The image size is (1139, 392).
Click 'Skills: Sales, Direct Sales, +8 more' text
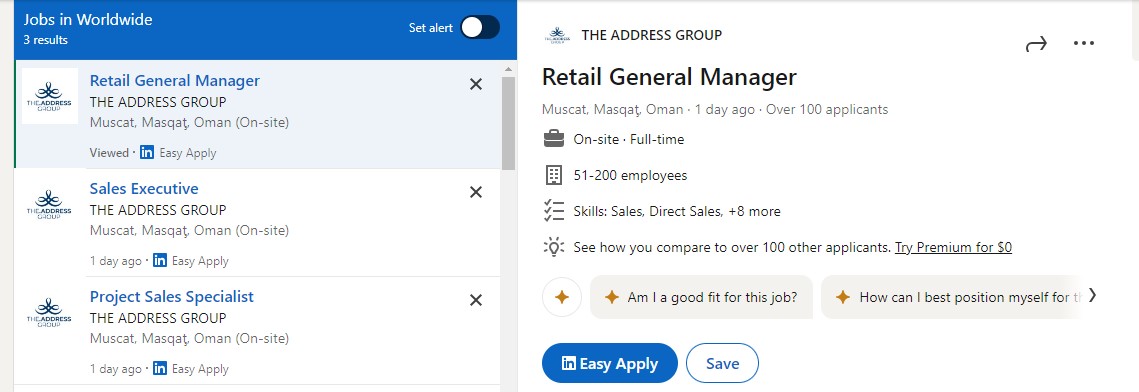677,211
